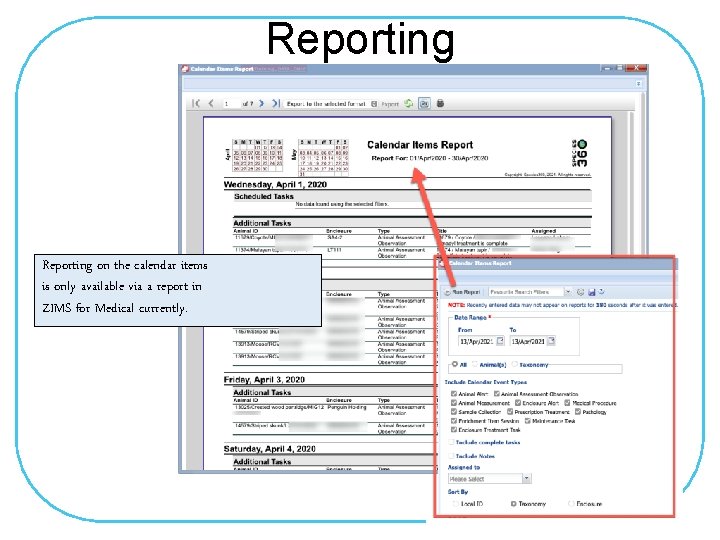Go to next page in report viewer
This screenshot has width=720, height=540.
point(261,104)
